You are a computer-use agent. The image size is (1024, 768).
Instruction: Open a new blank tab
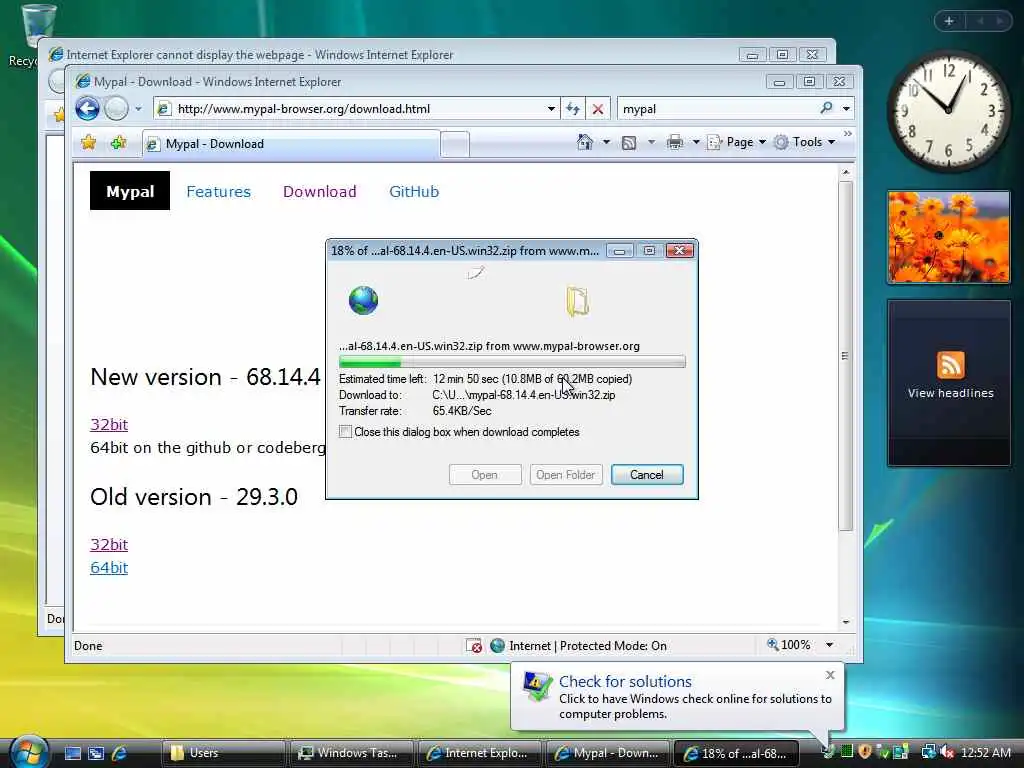(455, 144)
